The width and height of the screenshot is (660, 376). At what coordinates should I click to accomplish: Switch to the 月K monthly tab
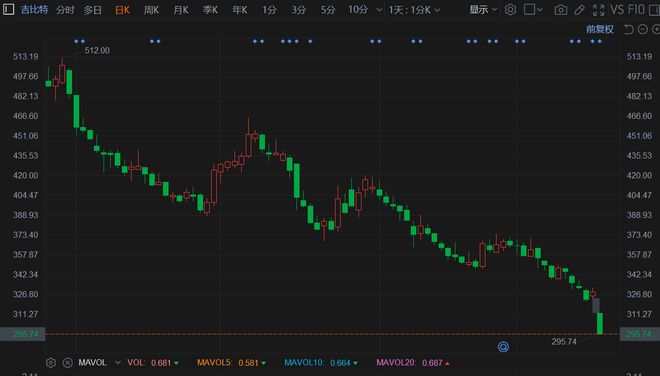click(x=181, y=10)
